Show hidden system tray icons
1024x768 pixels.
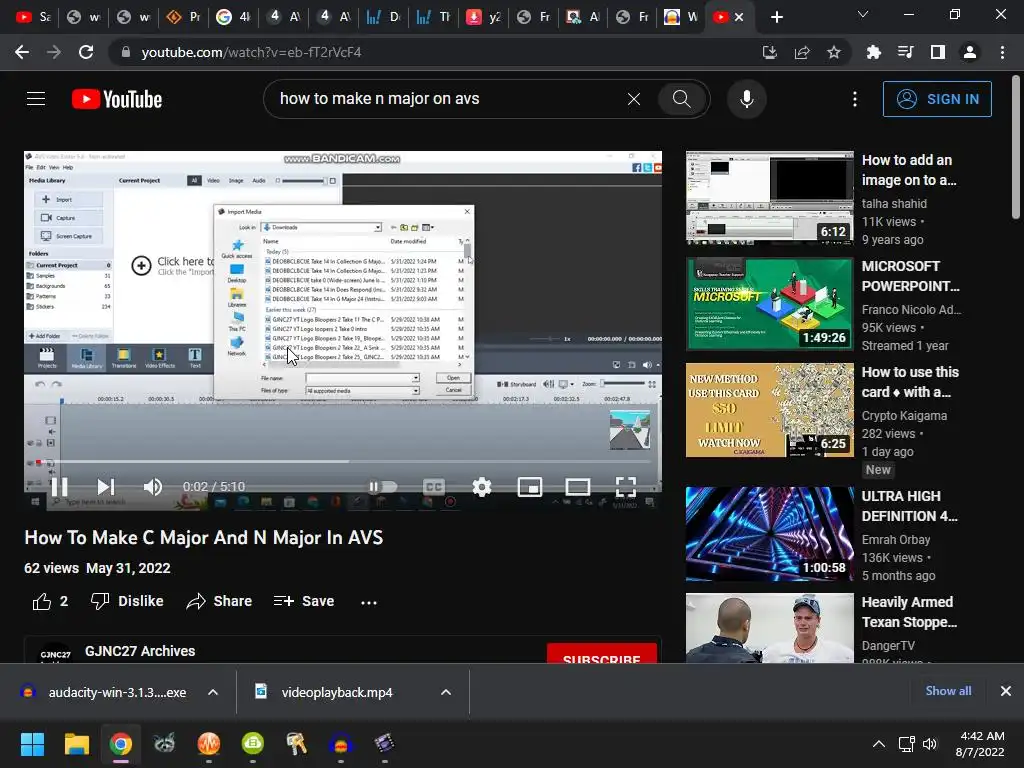(x=879, y=744)
